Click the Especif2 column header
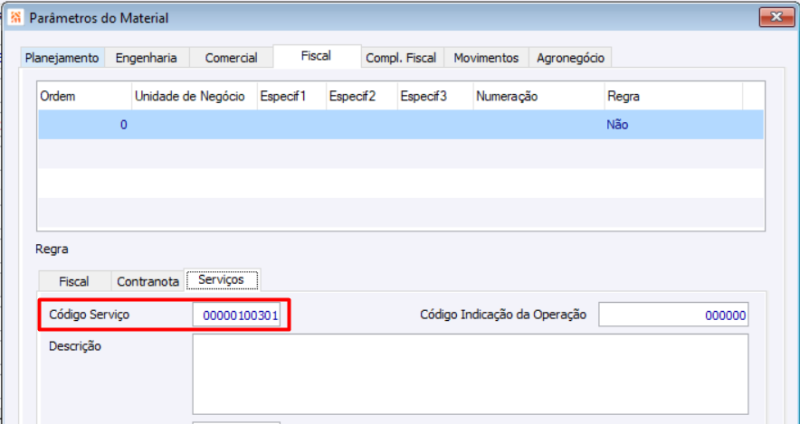The height and width of the screenshot is (424, 800). coord(362,96)
